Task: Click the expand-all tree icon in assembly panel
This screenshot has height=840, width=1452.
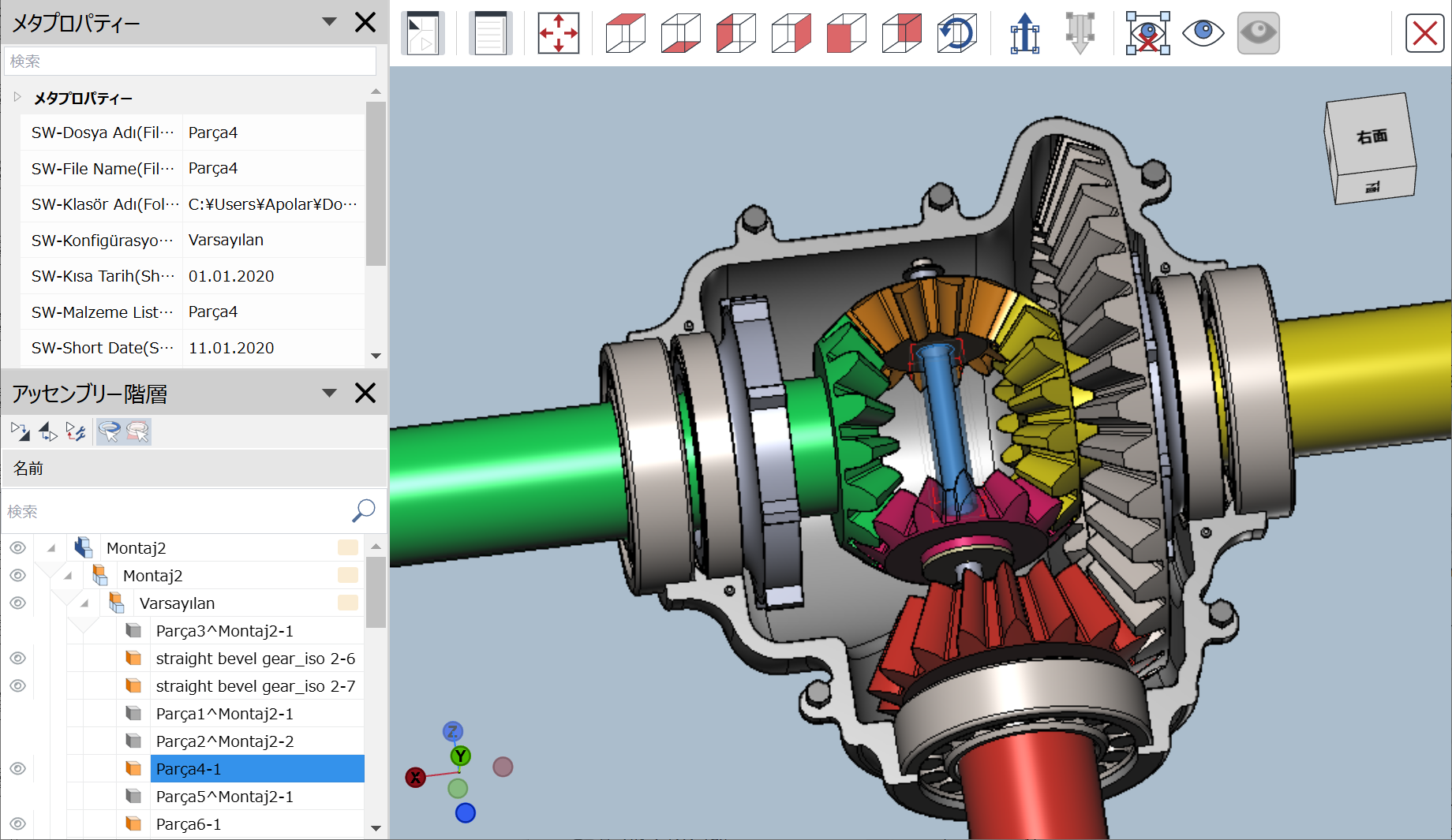Action: [x=21, y=431]
